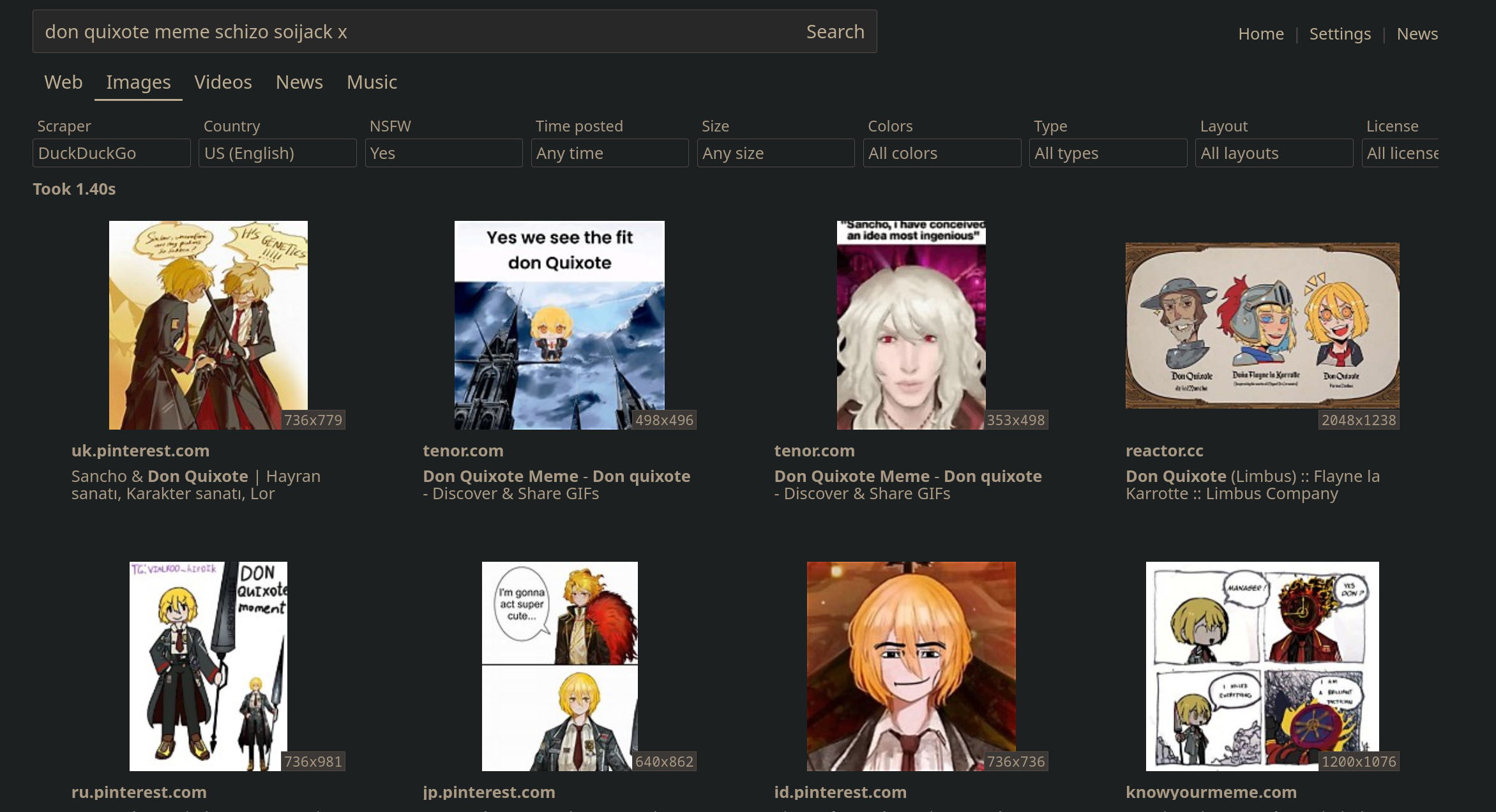Screen dimensions: 1496x812
Task: Open the reactor.cc three-character thumbnail
Action: pyautogui.click(x=1262, y=326)
